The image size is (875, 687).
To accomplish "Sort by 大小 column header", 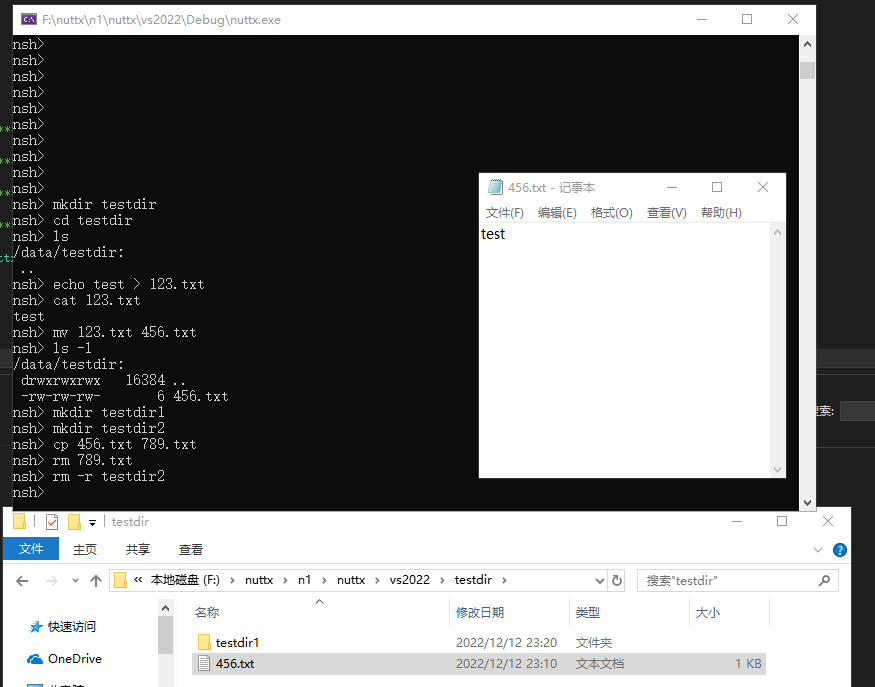I will 708,613.
